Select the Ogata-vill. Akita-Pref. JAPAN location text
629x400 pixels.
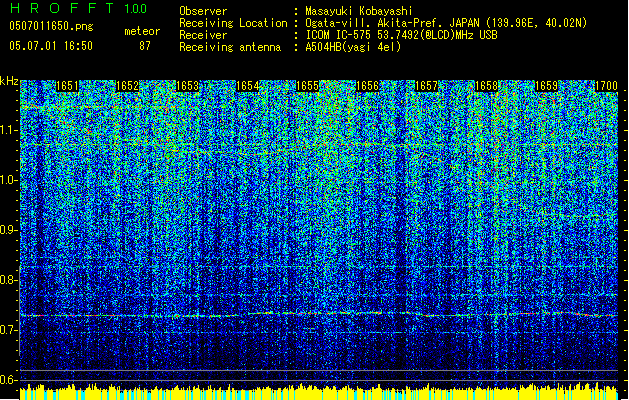click(x=446, y=23)
